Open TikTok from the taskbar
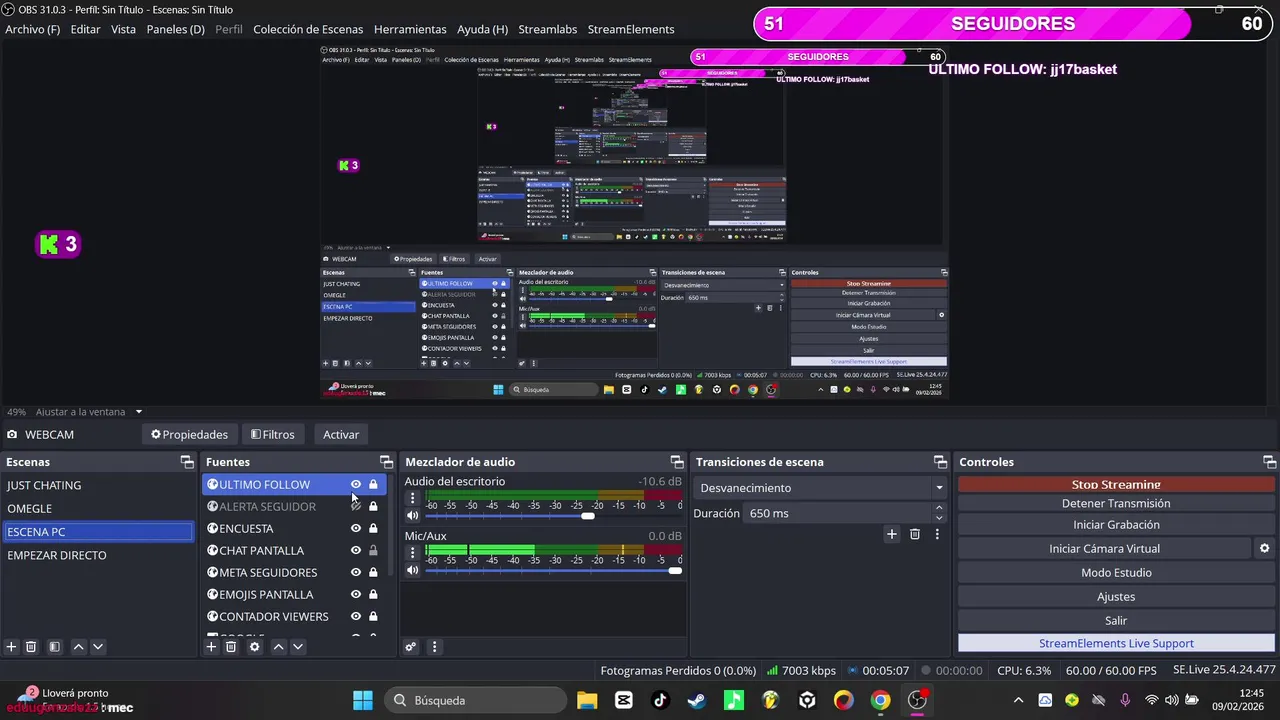Viewport: 1280px width, 720px height. [x=660, y=700]
